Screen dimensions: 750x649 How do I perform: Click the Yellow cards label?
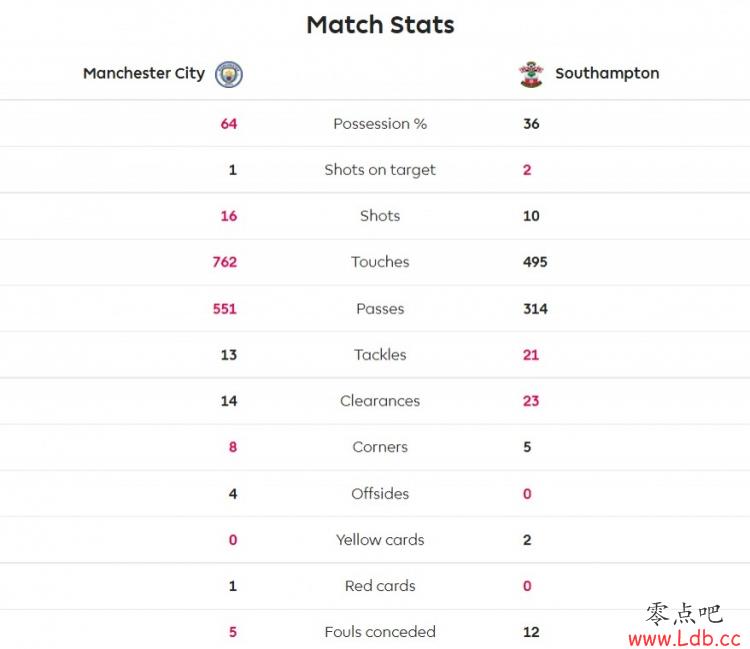coord(380,539)
